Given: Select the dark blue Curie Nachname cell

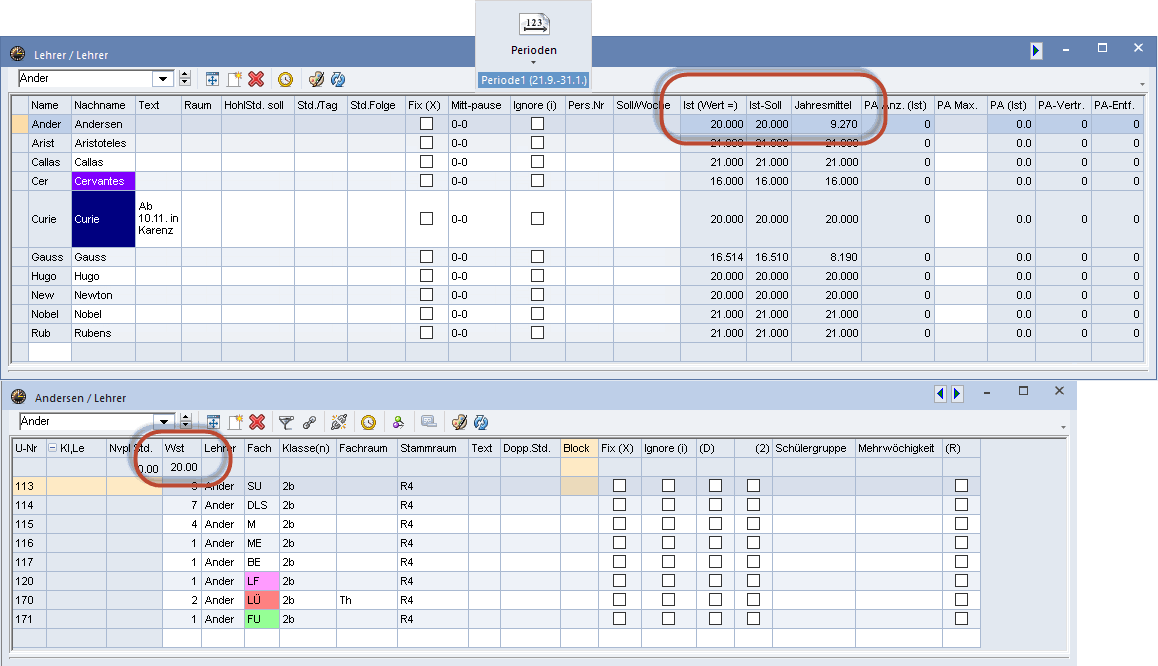Looking at the screenshot, I should click(103, 219).
